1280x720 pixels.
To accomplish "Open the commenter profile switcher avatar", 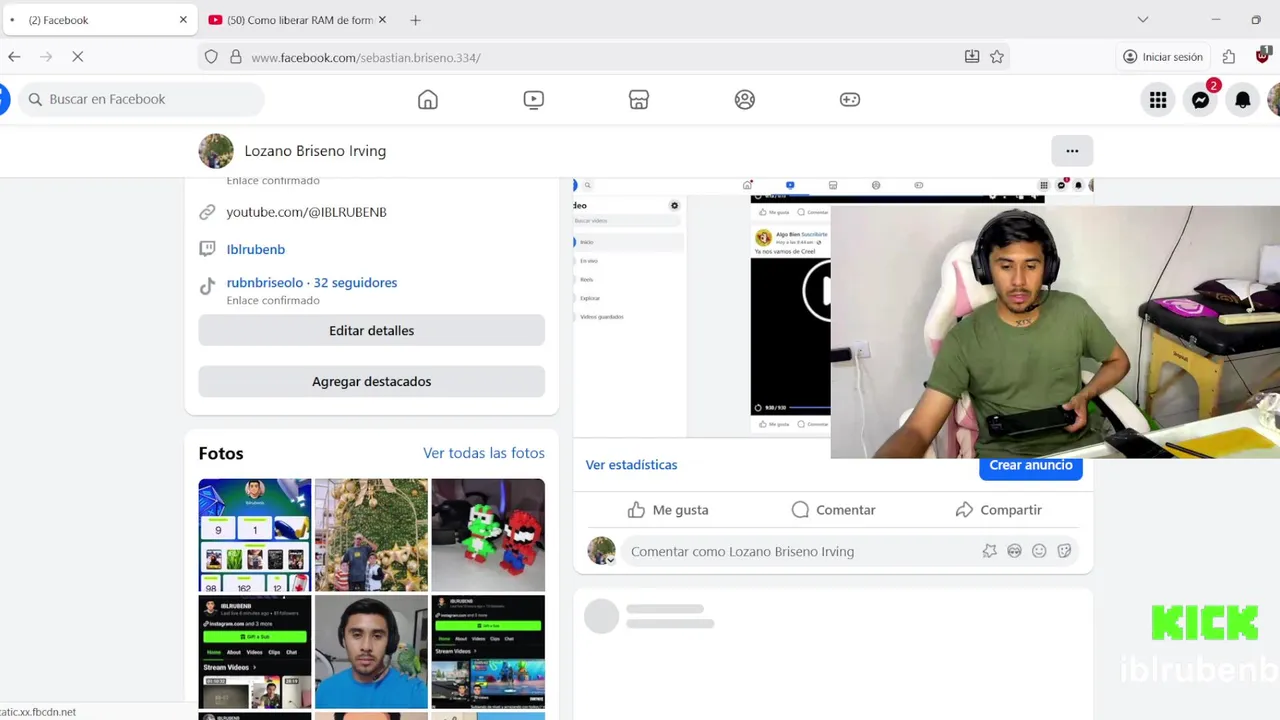I will (x=601, y=551).
